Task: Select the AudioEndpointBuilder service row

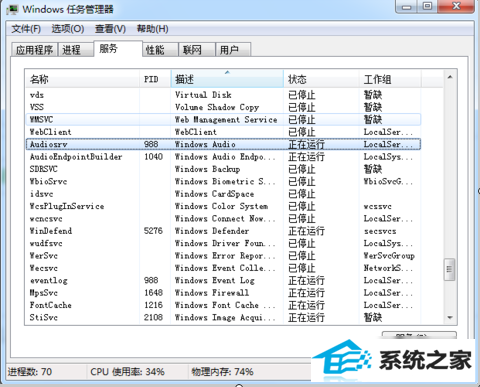Action: pos(223,157)
